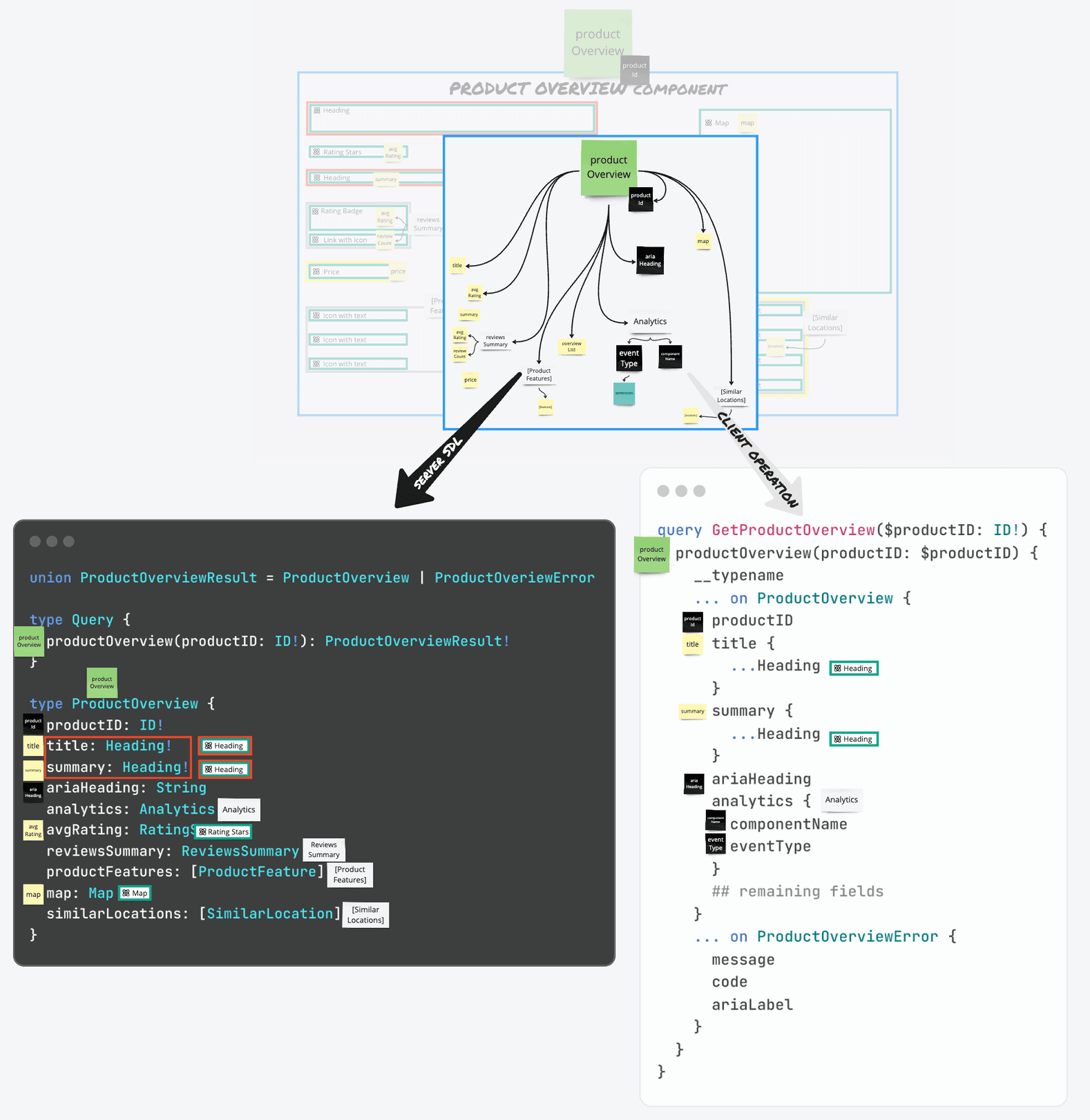This screenshot has width=1090, height=1120.
Task: Click the teal sticky below event Type
Action: (624, 394)
